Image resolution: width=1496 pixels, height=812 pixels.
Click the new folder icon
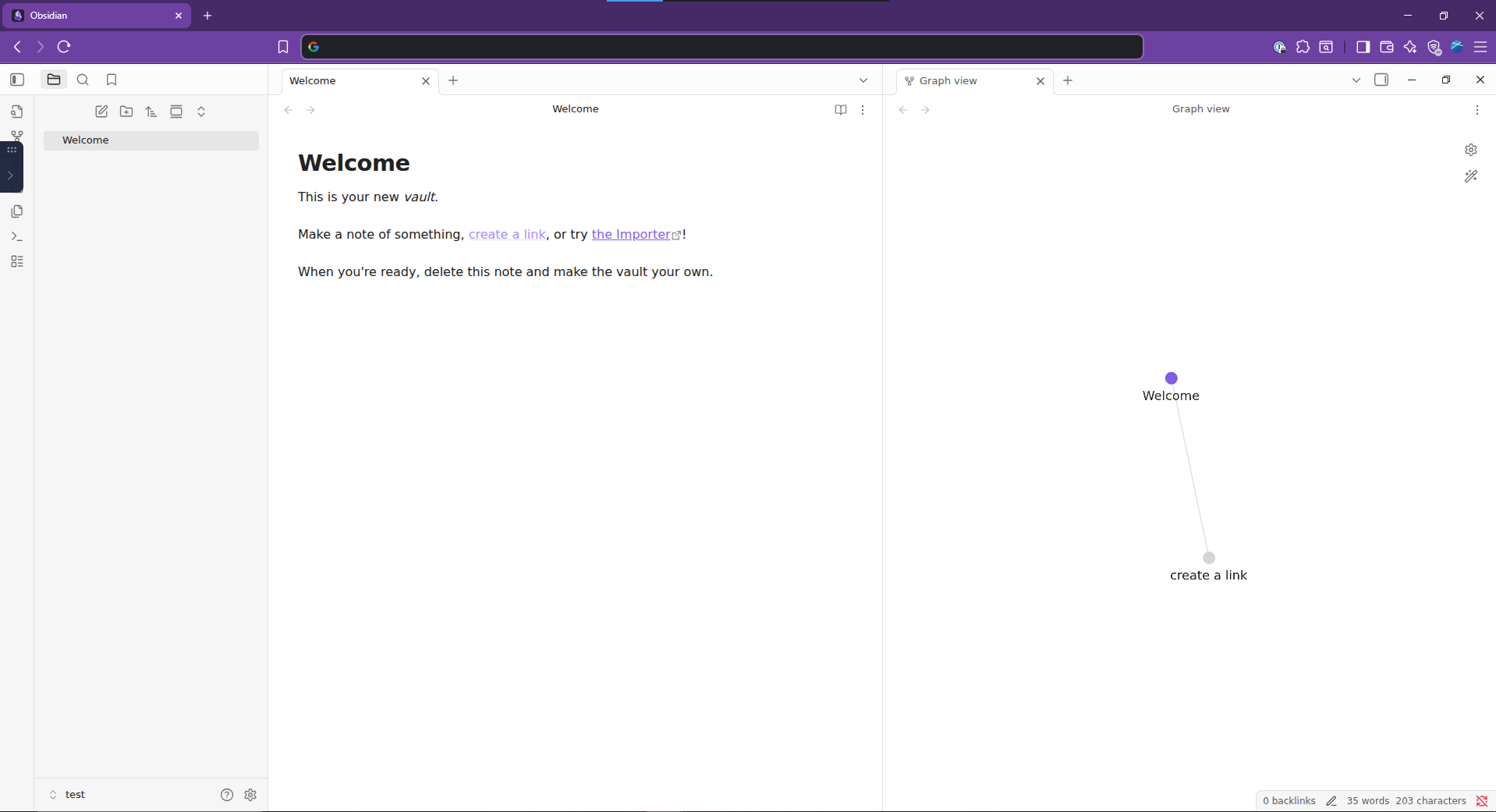pos(126,112)
